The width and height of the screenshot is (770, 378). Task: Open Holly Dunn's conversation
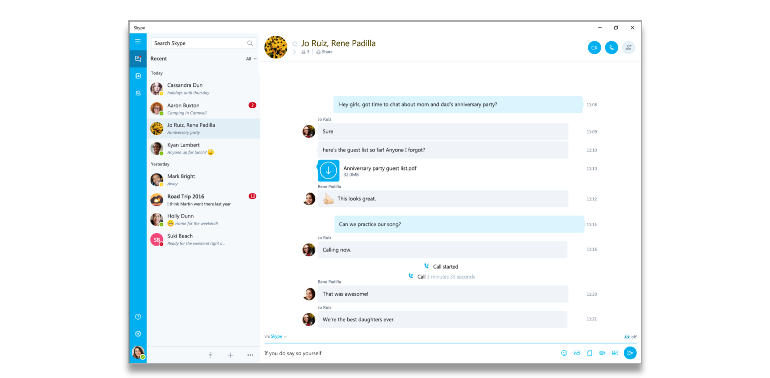coord(203,219)
